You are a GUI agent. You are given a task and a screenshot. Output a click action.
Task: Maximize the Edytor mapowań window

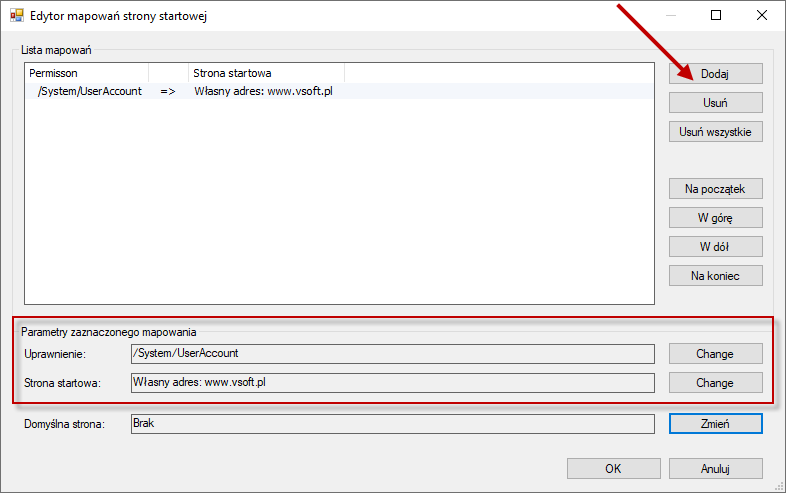[716, 16]
